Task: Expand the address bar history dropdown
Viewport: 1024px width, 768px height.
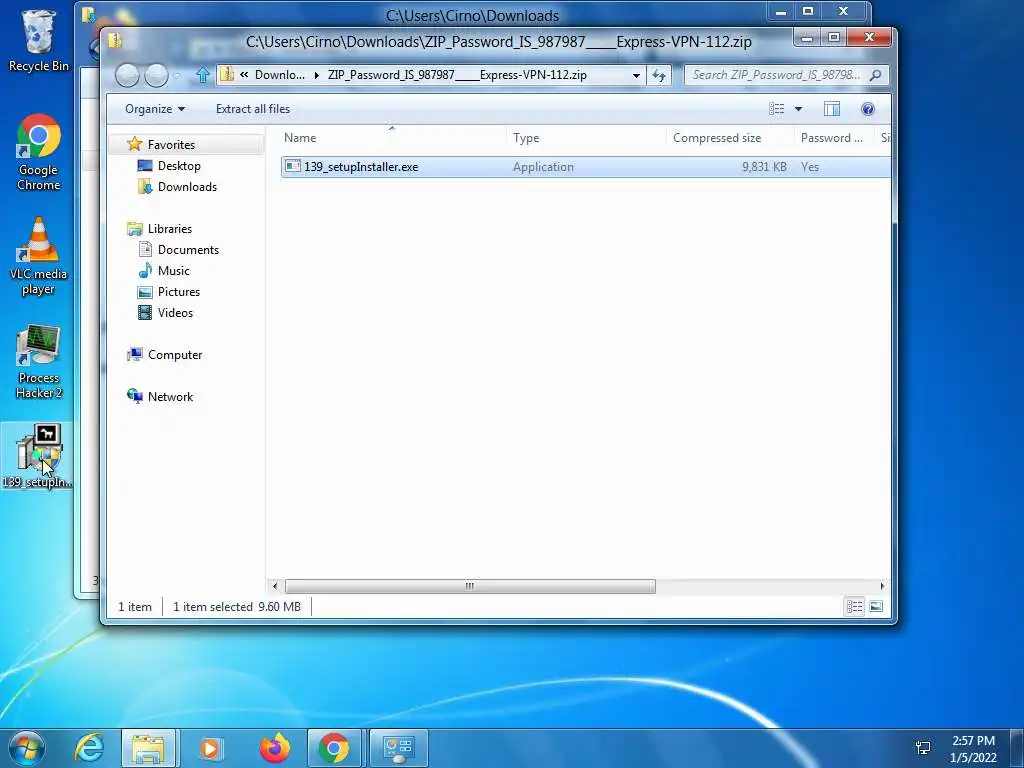Action: click(636, 75)
